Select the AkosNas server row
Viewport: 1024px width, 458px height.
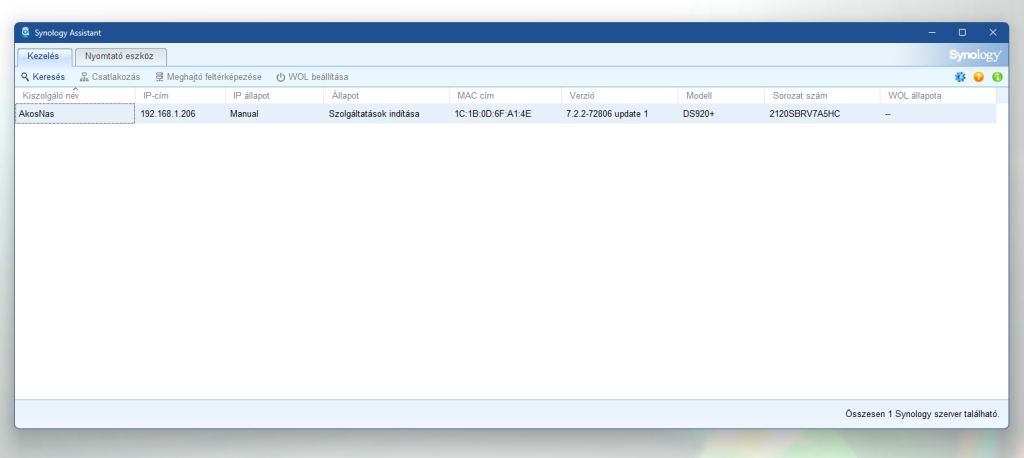coord(74,114)
